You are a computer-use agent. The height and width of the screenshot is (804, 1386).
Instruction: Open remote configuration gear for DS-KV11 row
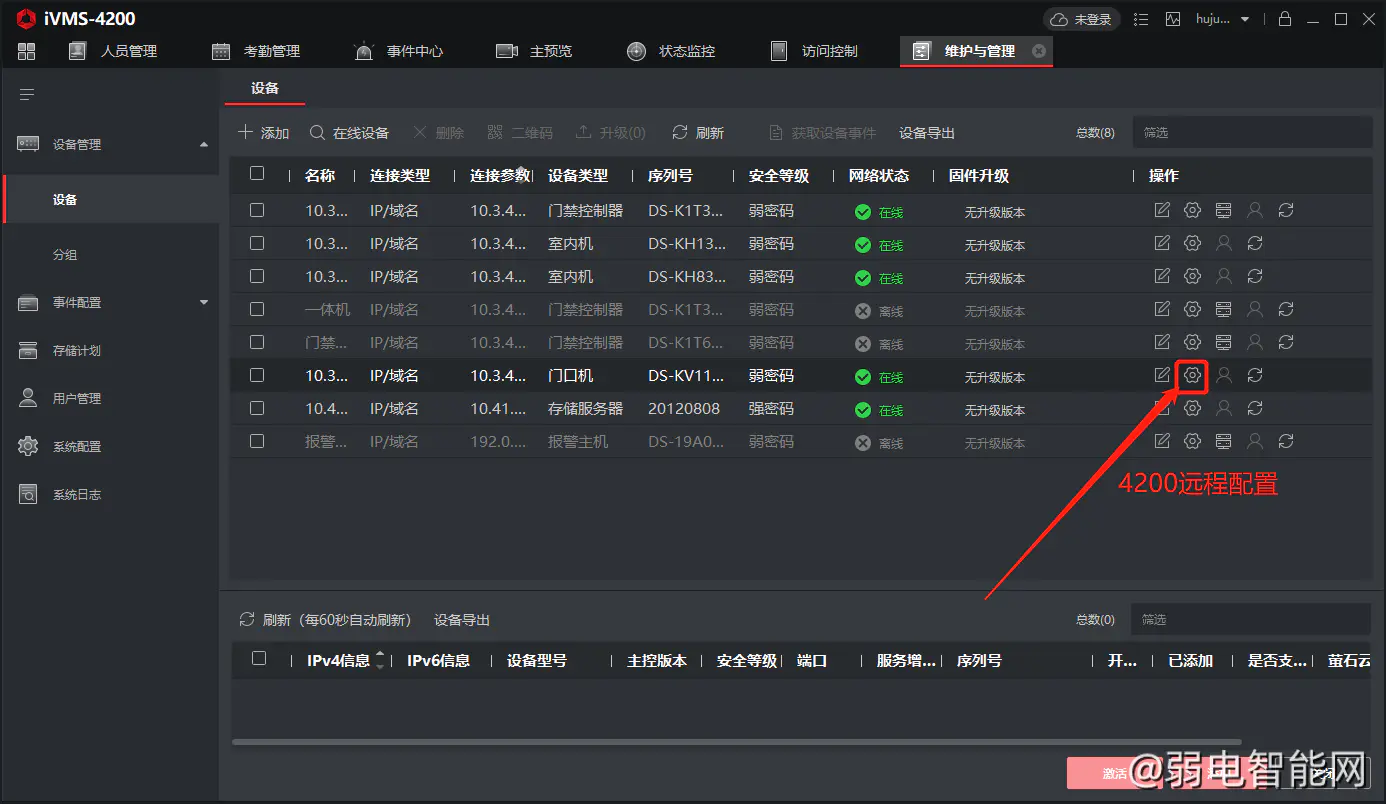click(1192, 376)
